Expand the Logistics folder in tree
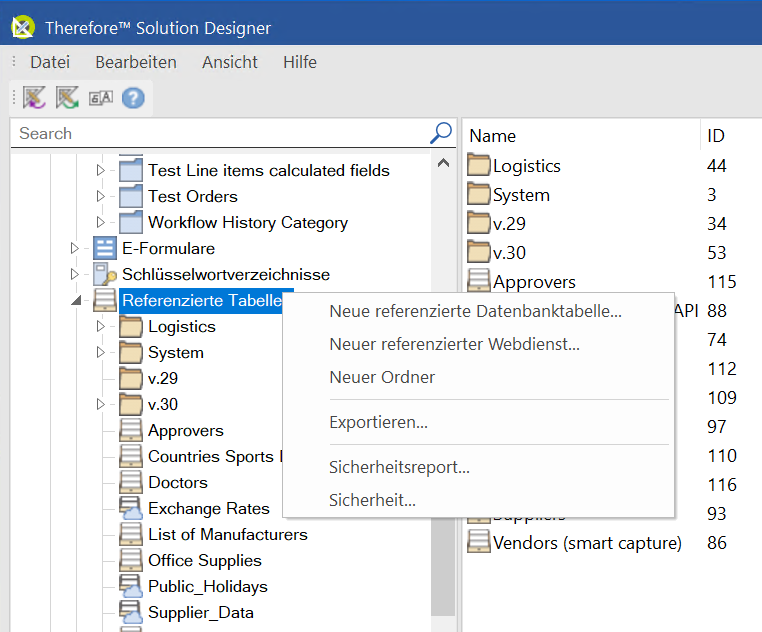762x632 pixels. 101,326
